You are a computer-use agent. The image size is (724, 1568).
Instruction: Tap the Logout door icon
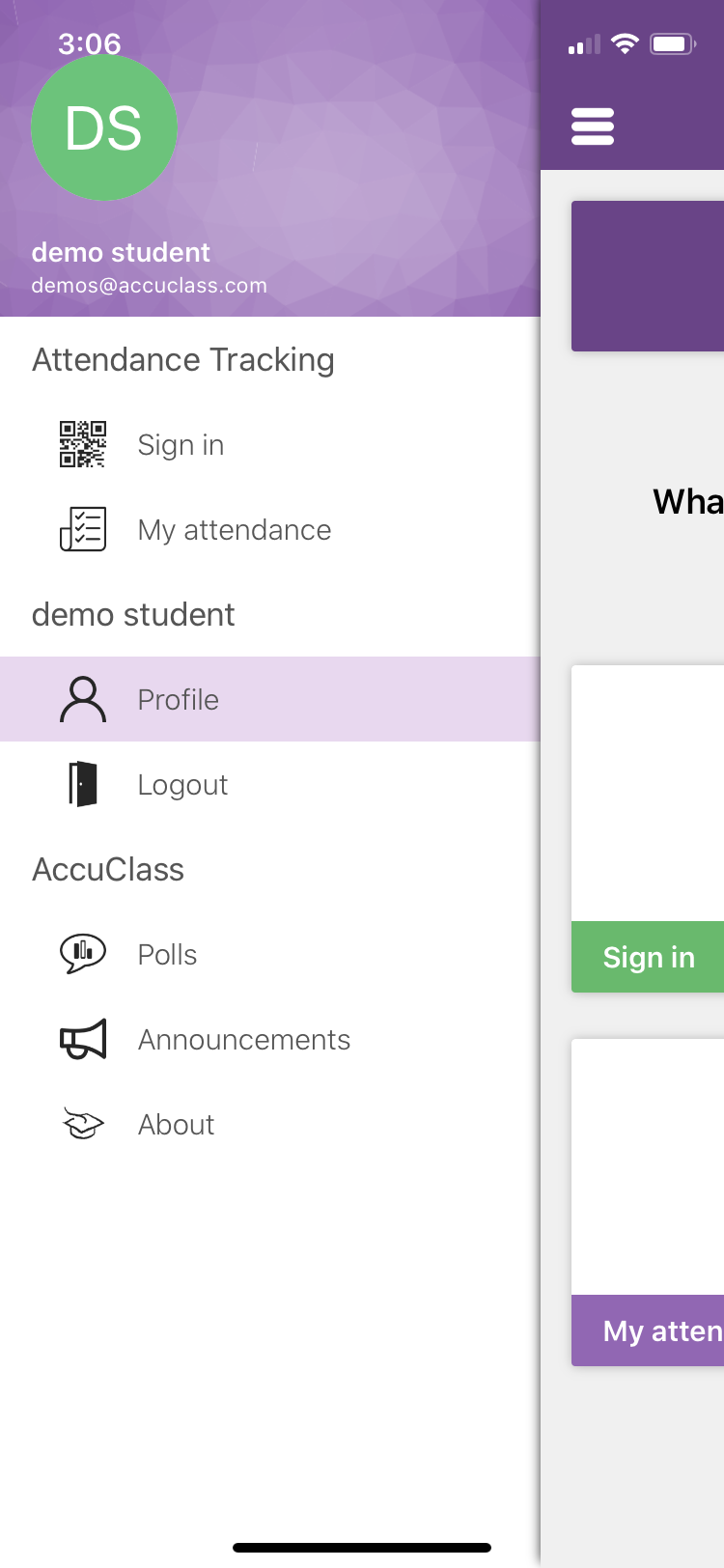[83, 784]
